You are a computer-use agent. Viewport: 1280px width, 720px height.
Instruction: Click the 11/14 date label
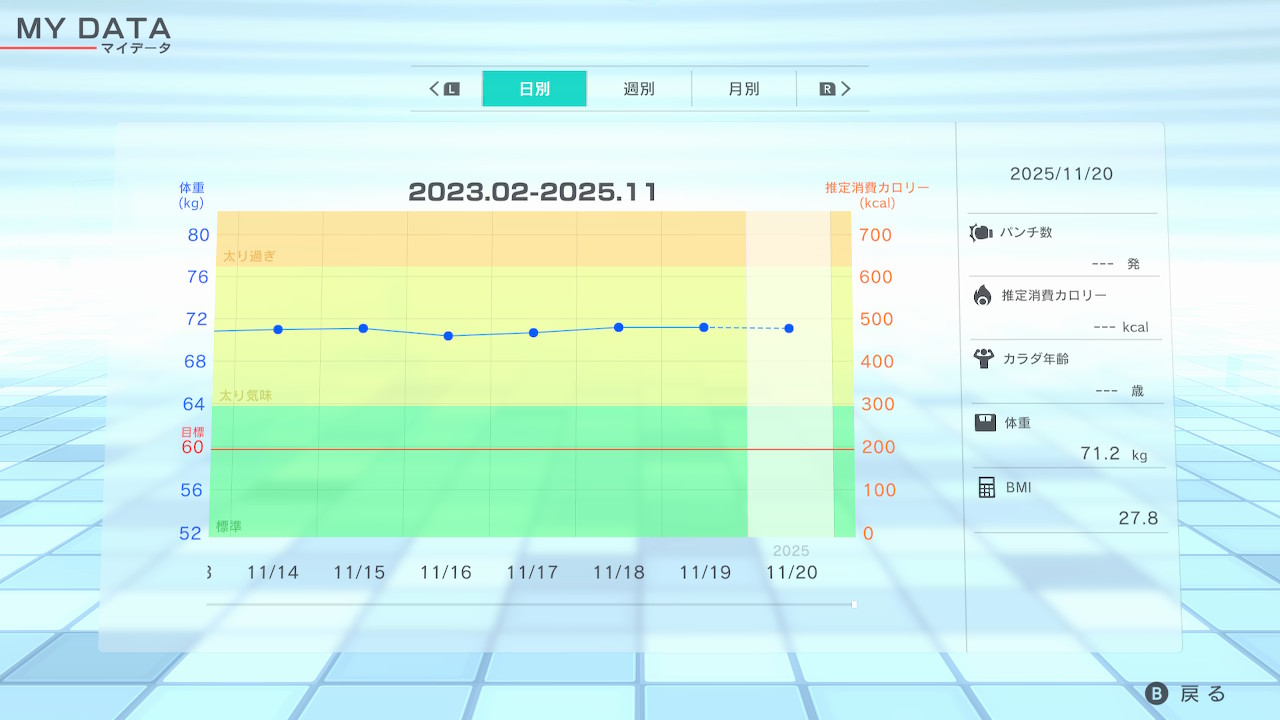coord(273,573)
